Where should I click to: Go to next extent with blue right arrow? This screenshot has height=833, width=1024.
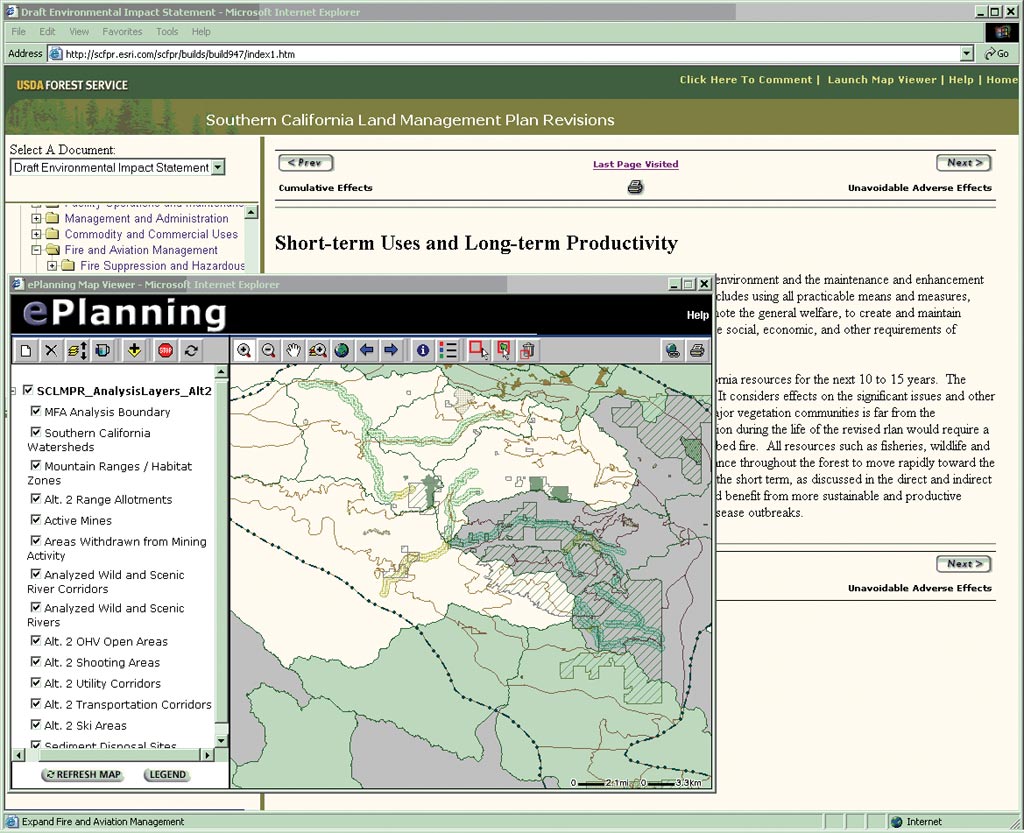391,351
